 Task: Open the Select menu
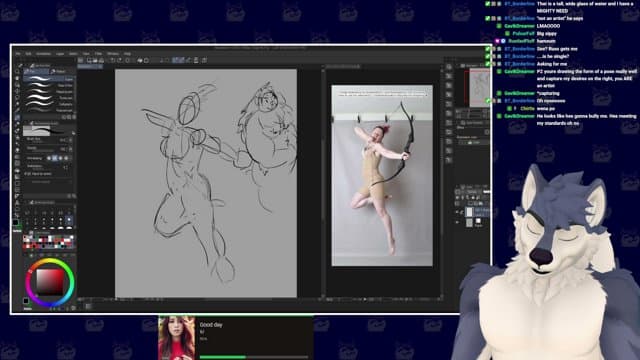coord(73,53)
